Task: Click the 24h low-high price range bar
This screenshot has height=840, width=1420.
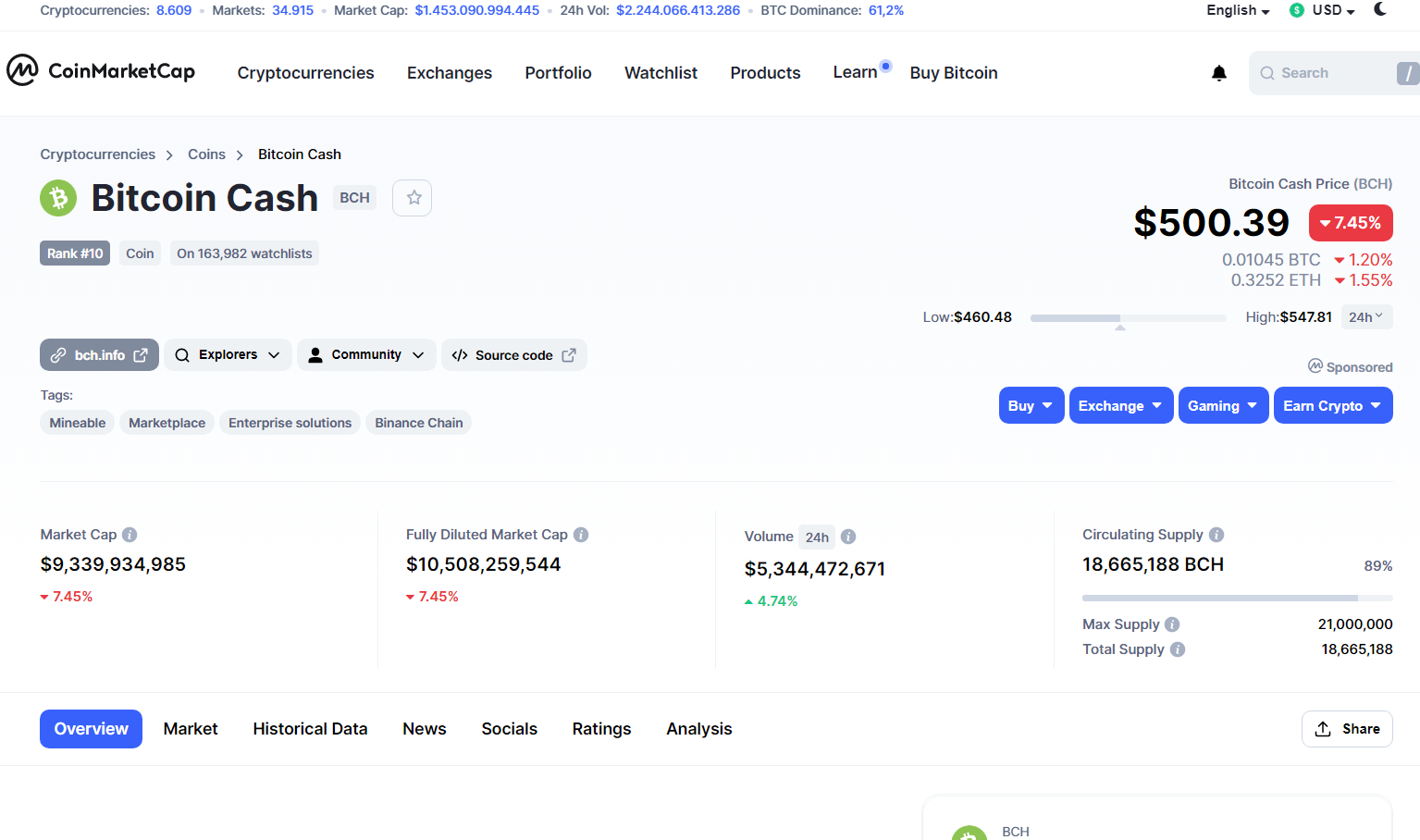Action: (x=1129, y=318)
